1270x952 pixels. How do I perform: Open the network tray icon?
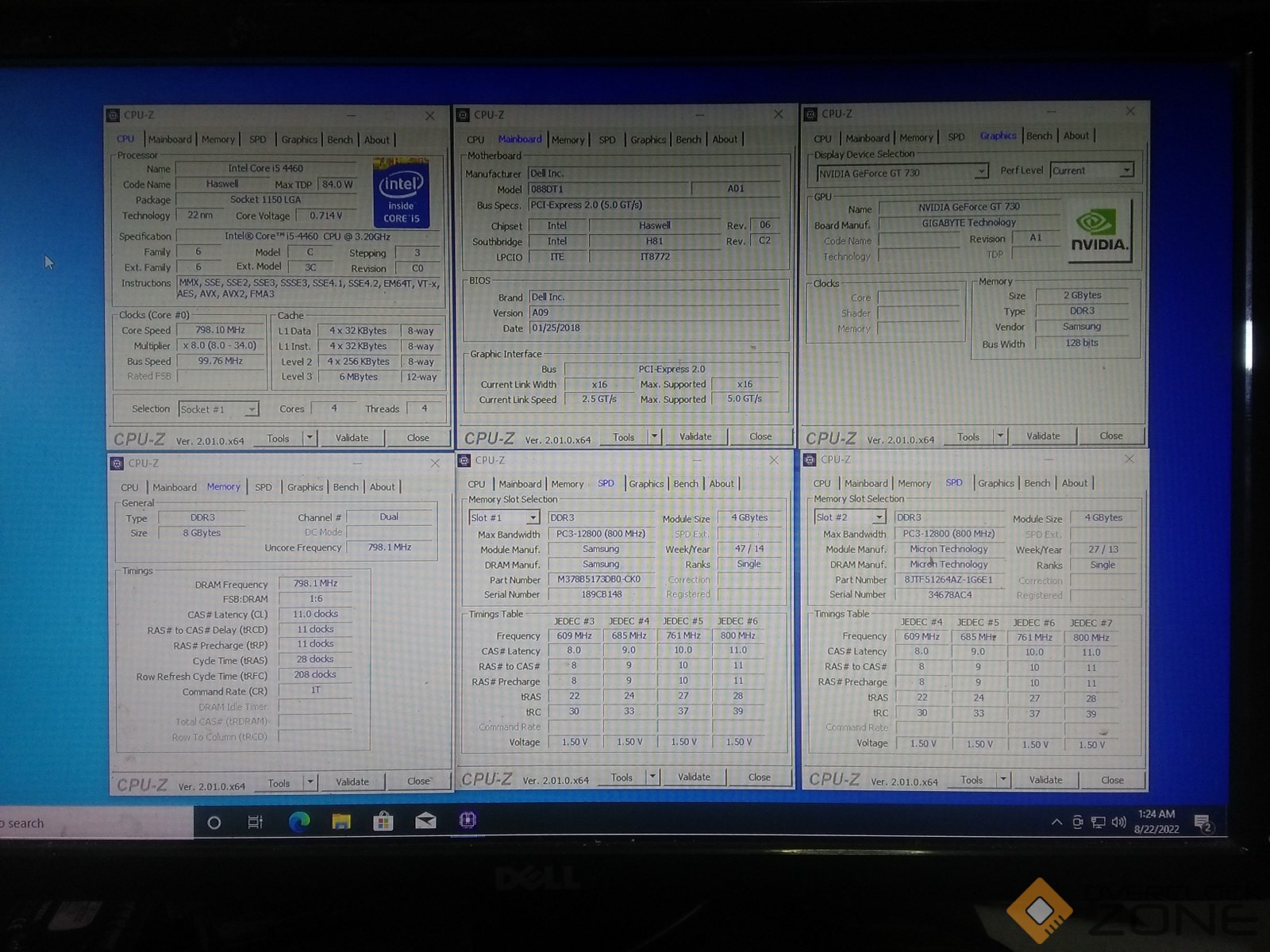pos(1098,823)
